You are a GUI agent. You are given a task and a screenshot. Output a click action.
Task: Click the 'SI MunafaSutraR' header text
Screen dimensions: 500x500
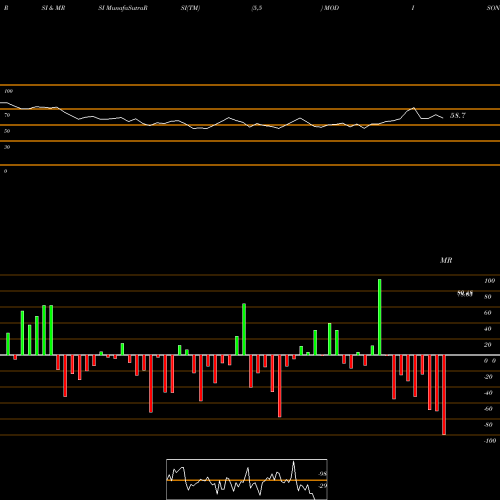[x=123, y=8]
